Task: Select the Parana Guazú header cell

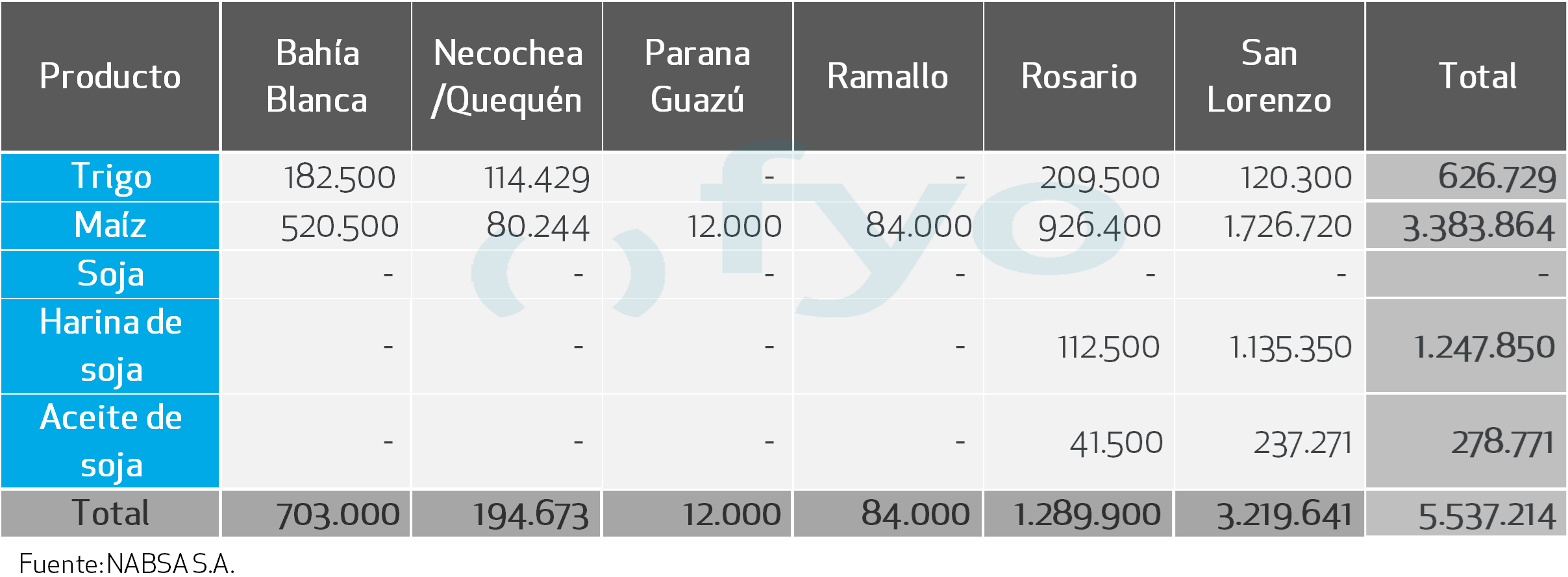Action: [697, 77]
